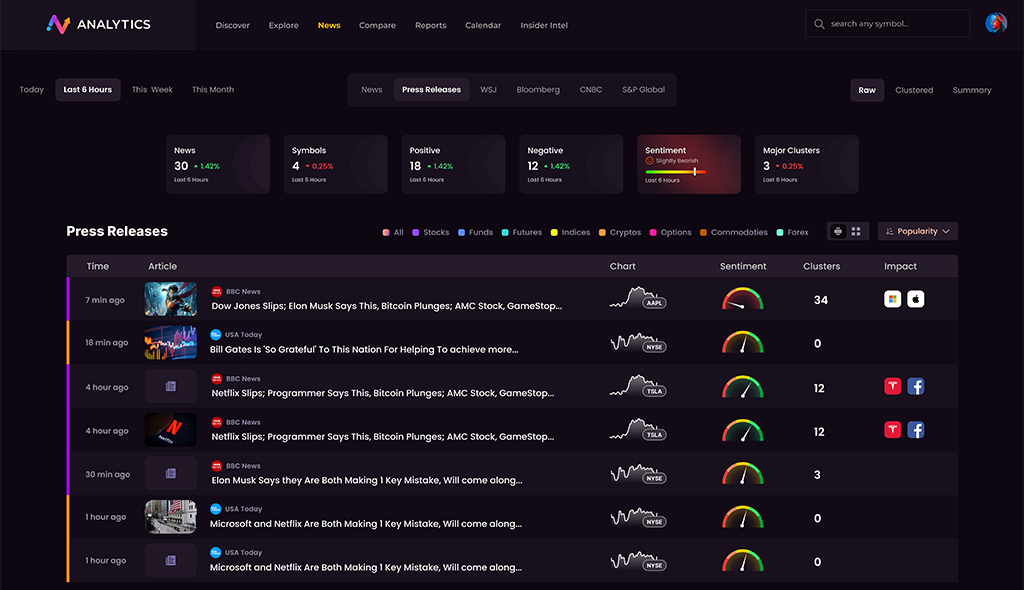Click the search magnifier icon
The width and height of the screenshot is (1024, 590).
click(819, 24)
